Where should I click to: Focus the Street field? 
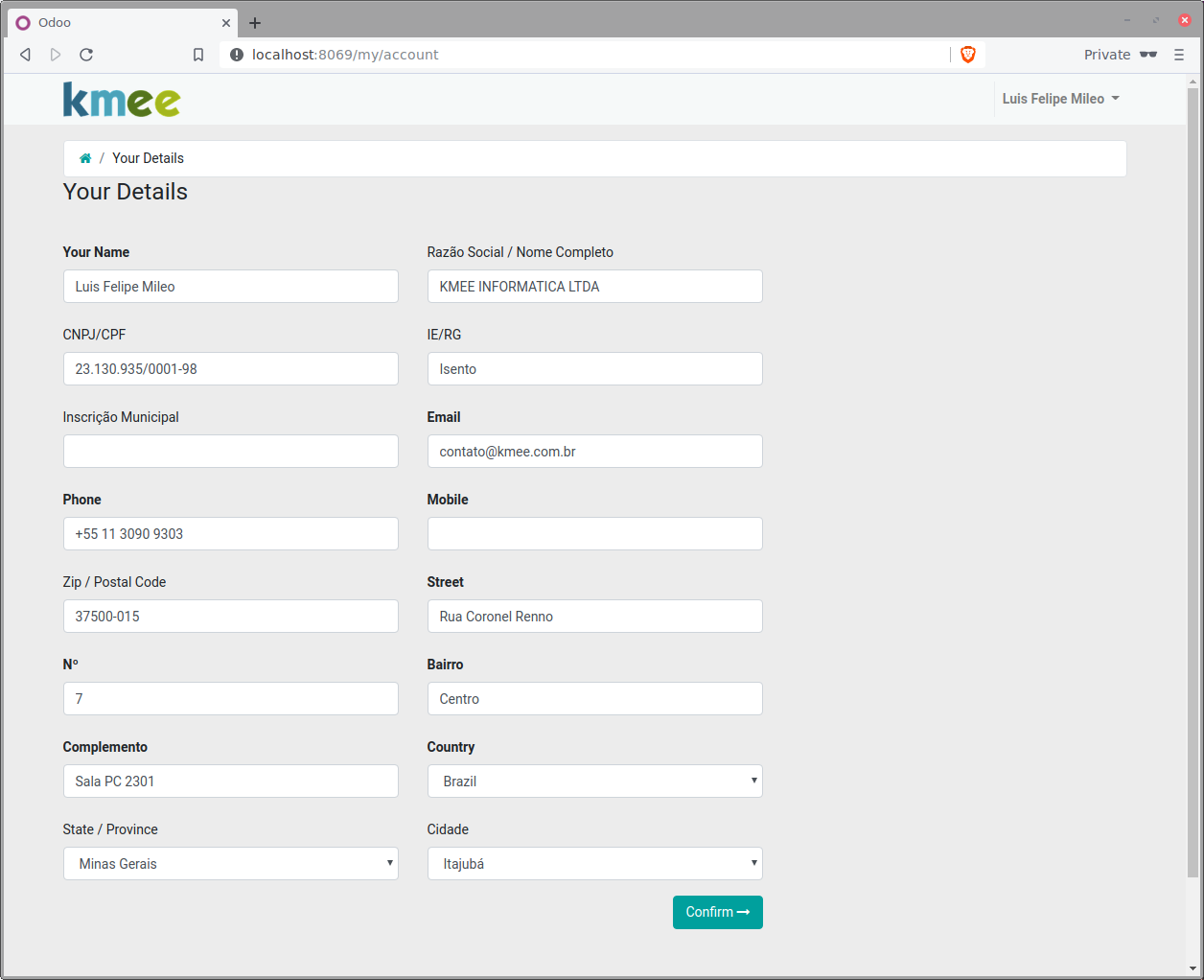595,617
